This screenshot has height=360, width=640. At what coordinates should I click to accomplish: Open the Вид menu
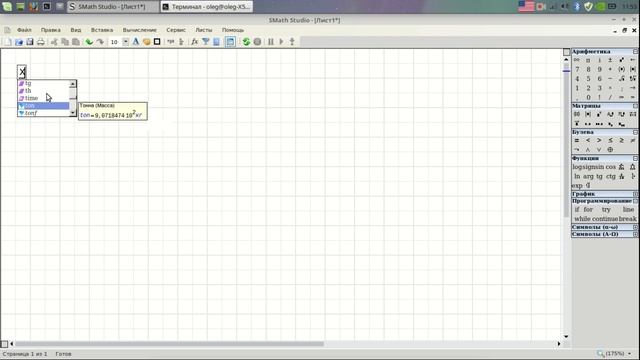[76, 30]
